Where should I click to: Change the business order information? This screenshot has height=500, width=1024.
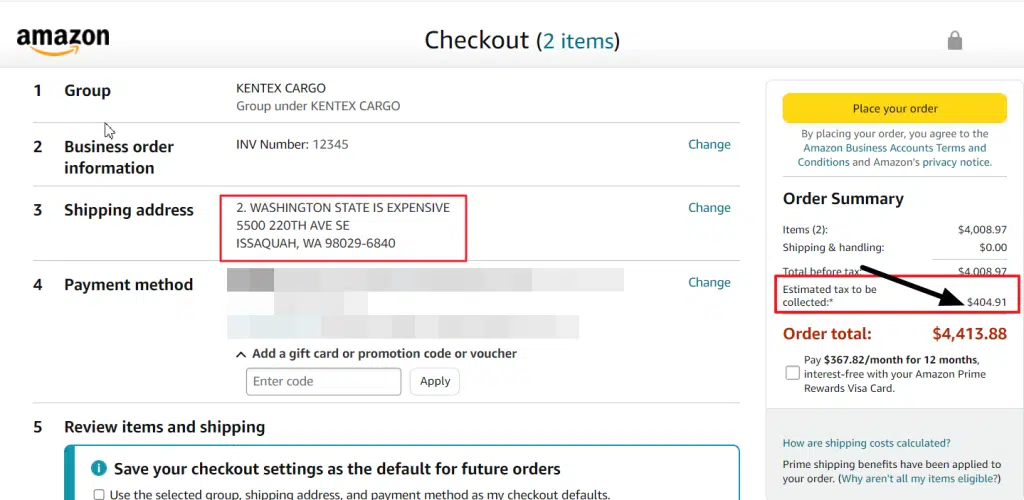coord(709,144)
